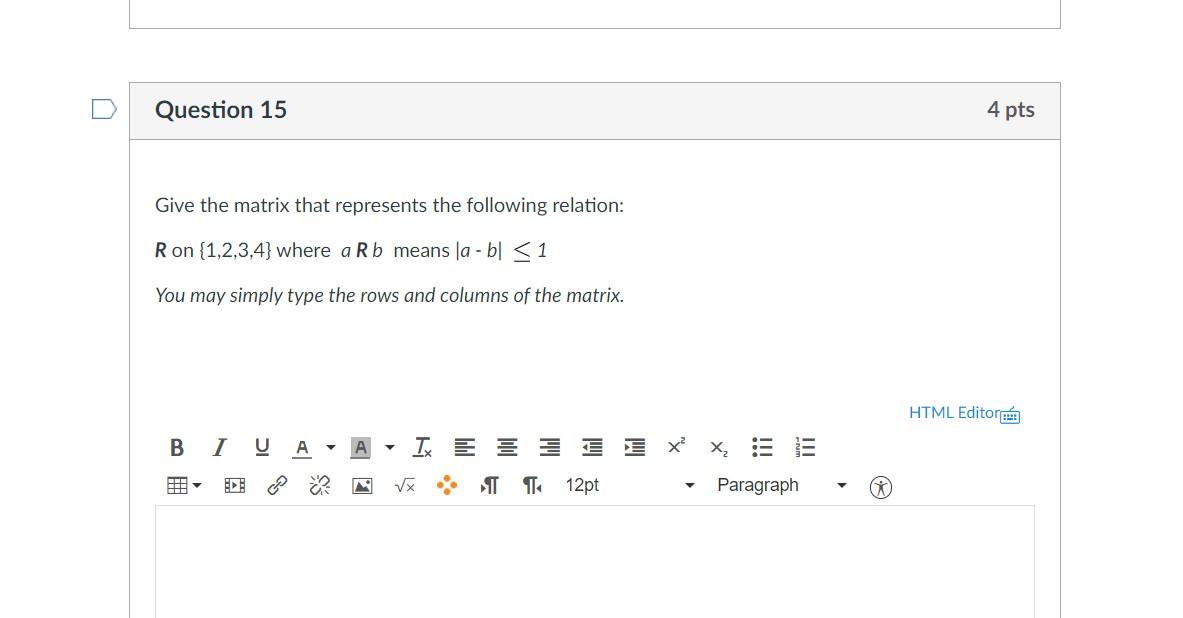Embed an image
Viewport: 1183px width, 618px height.
[362, 486]
